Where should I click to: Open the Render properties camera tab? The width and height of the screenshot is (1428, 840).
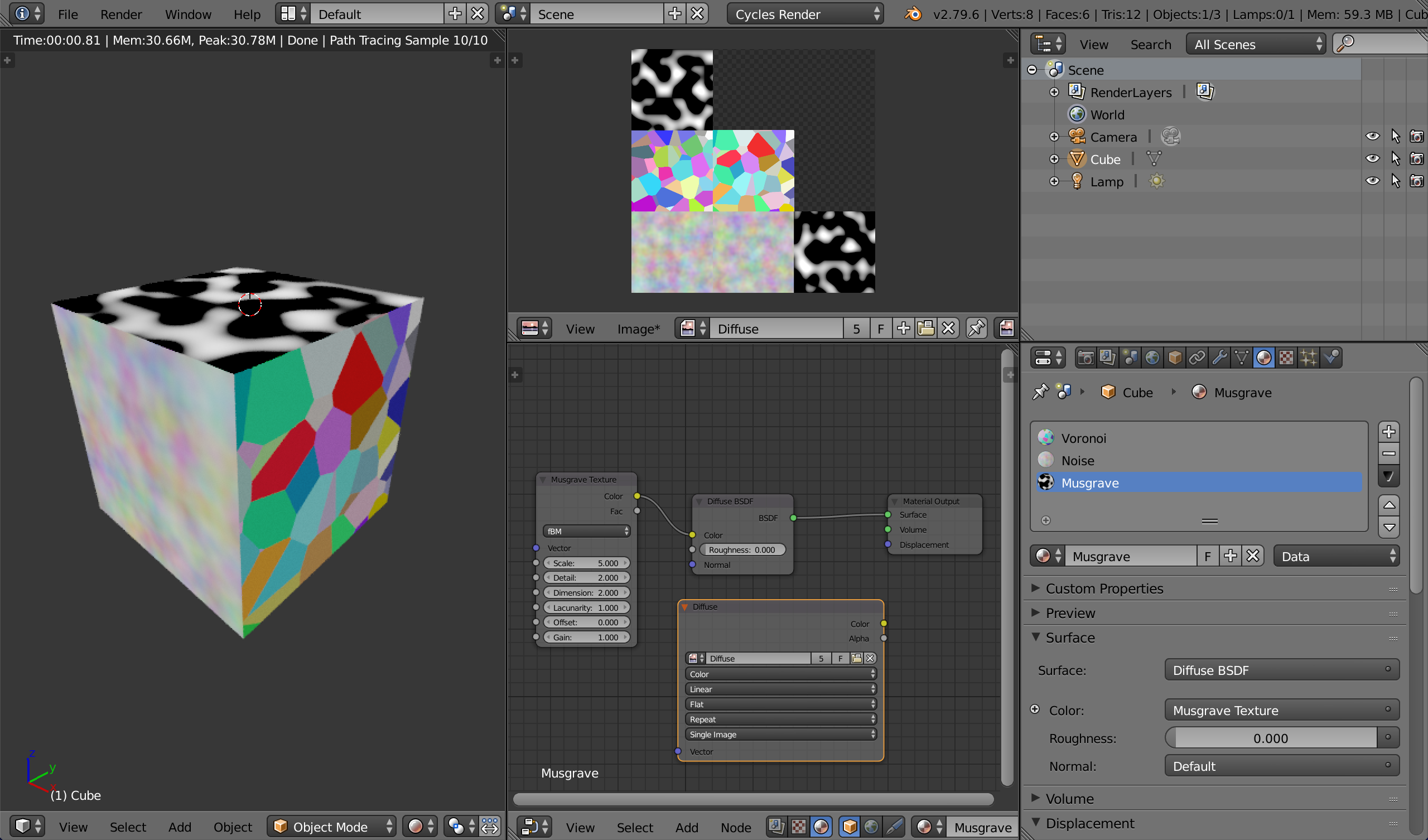click(x=1085, y=358)
